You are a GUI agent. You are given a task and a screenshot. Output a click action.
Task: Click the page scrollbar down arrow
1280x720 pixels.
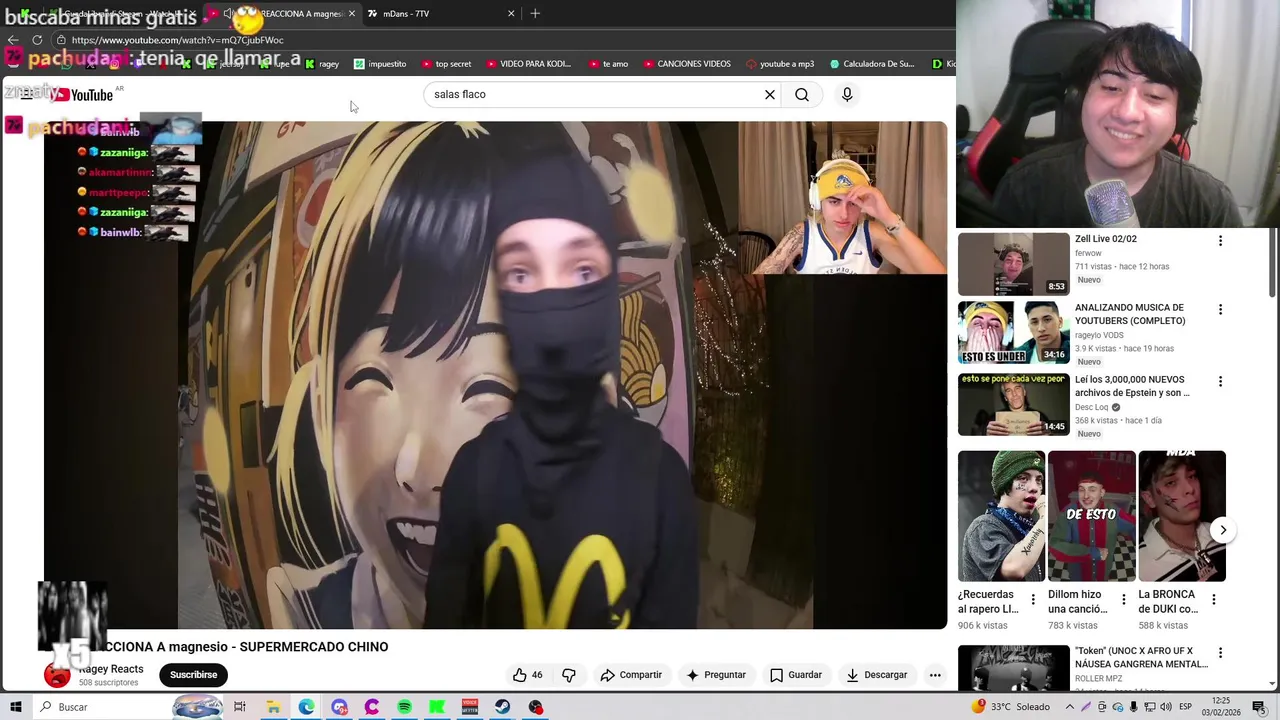click(1272, 684)
